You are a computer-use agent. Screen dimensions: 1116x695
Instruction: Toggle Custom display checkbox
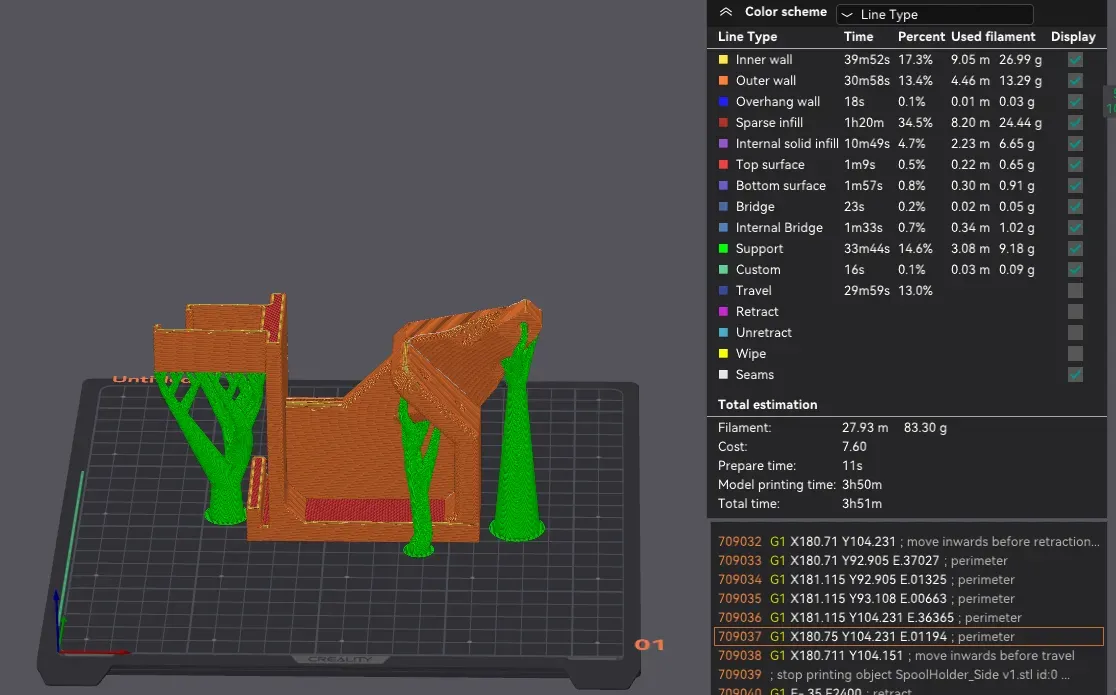tap(1075, 270)
